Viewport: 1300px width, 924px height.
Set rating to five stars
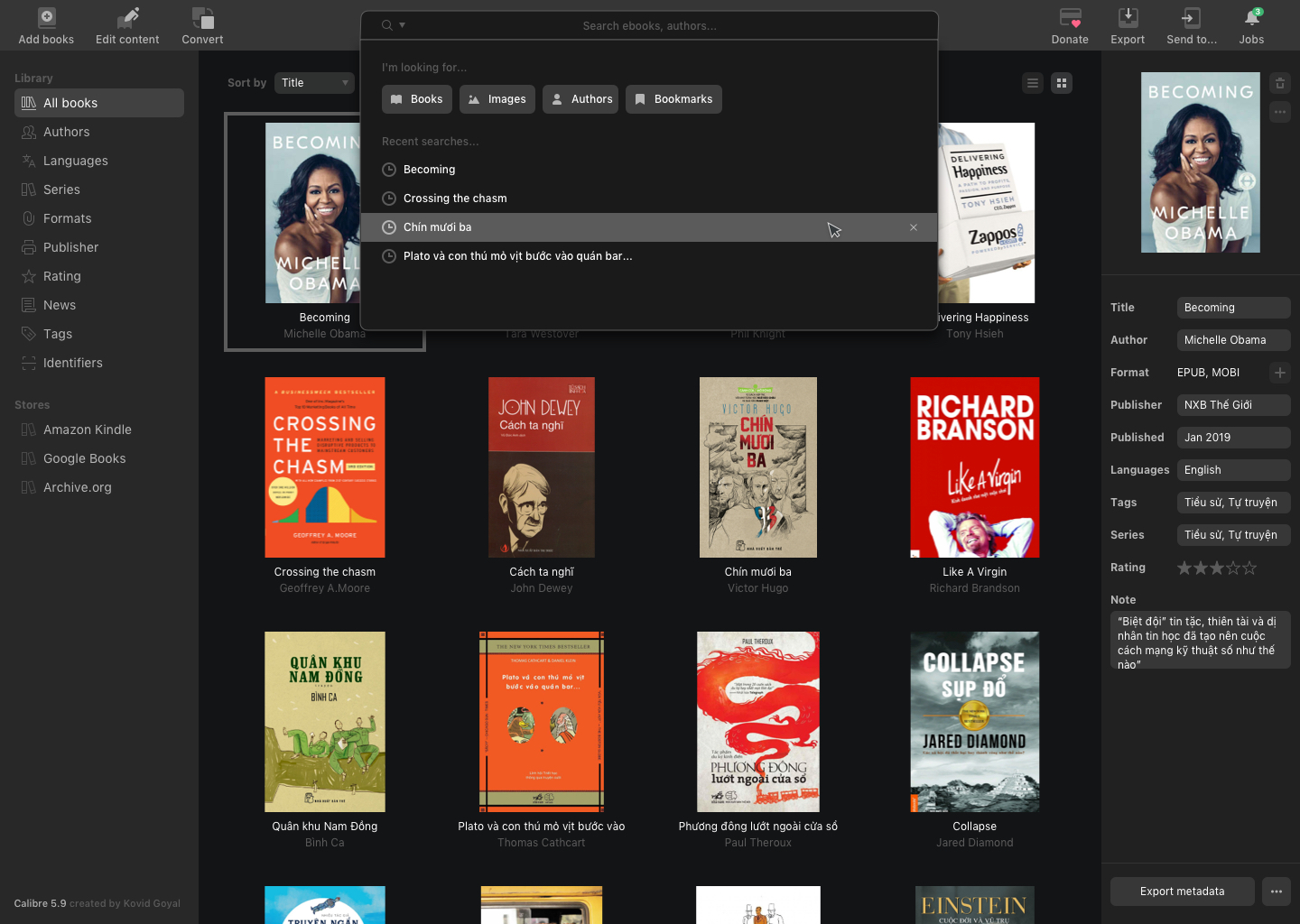click(x=1249, y=568)
